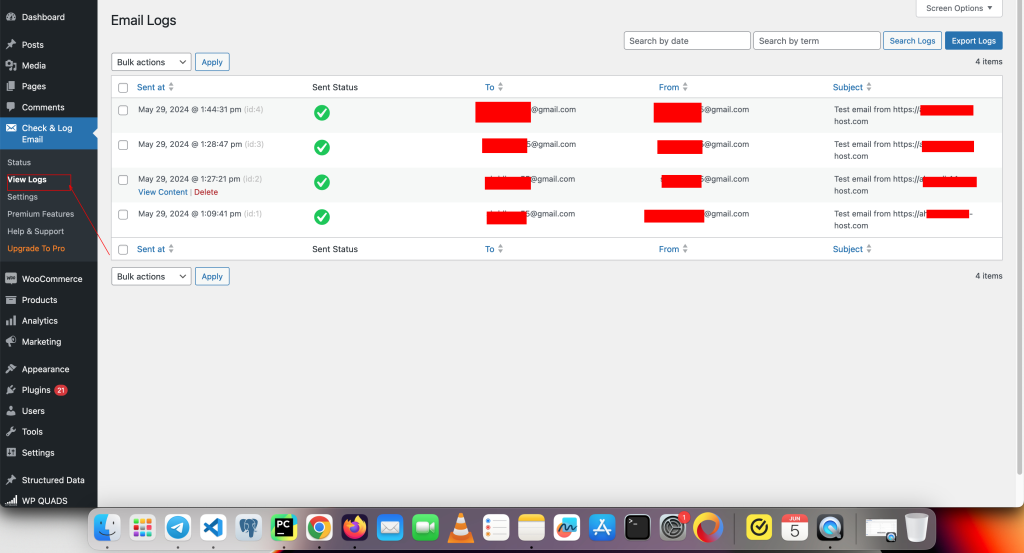The image size is (1024, 553).
Task: Click green sent status check for id:1
Action: 322,217
